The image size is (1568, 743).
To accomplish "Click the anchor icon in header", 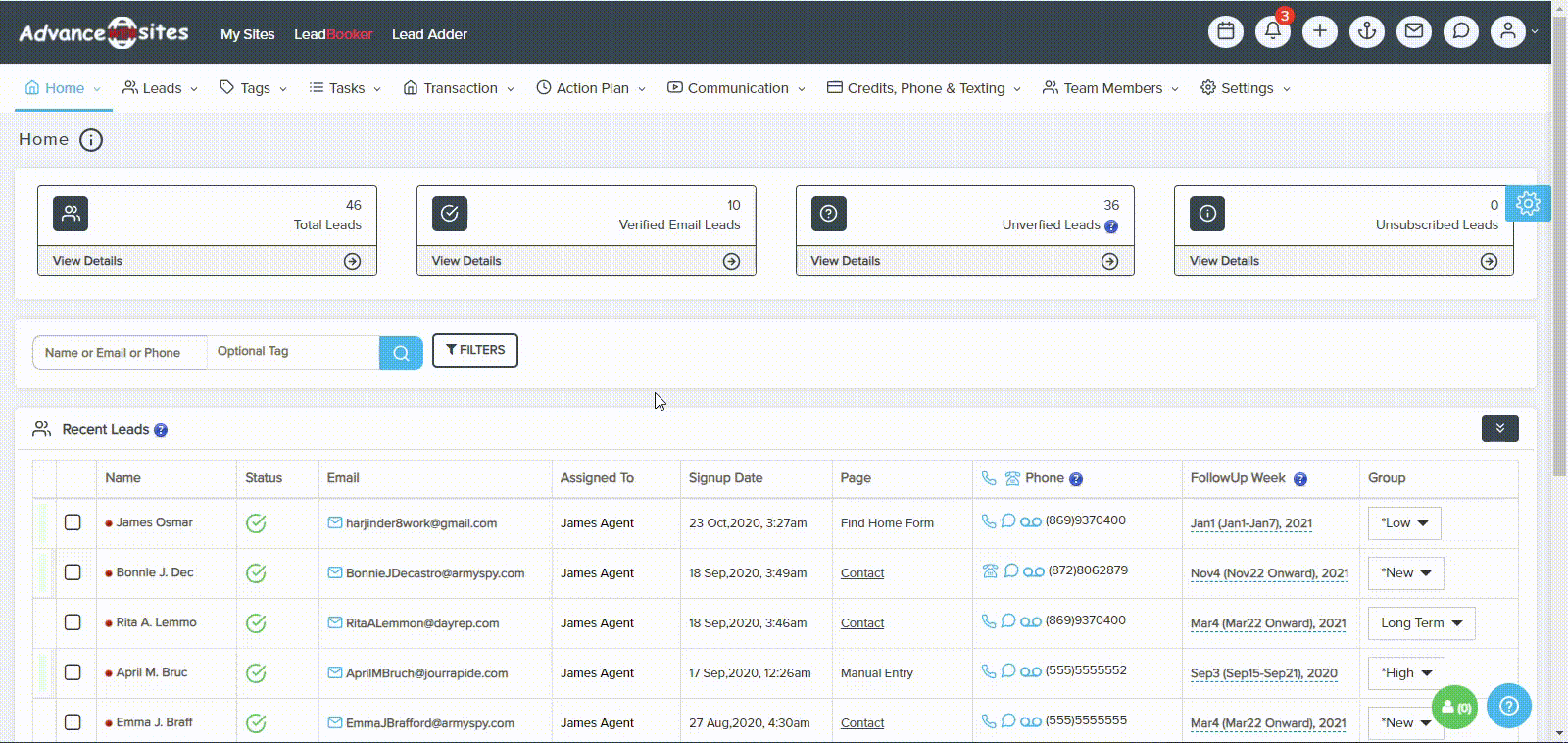I will [x=1366, y=31].
